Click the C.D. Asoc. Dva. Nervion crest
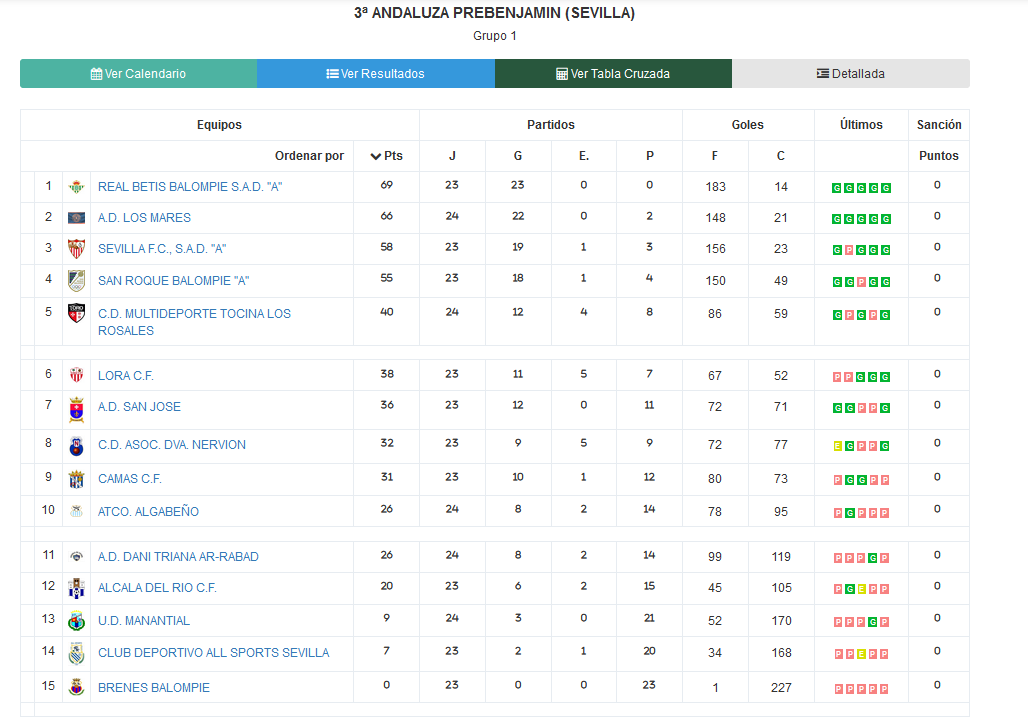Image resolution: width=1028 pixels, height=727 pixels. [x=77, y=446]
